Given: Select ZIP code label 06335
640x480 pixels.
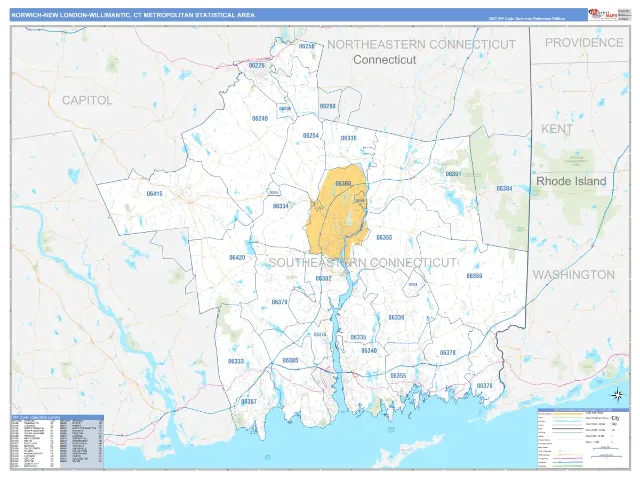Looking at the screenshot, I should (x=358, y=337).
